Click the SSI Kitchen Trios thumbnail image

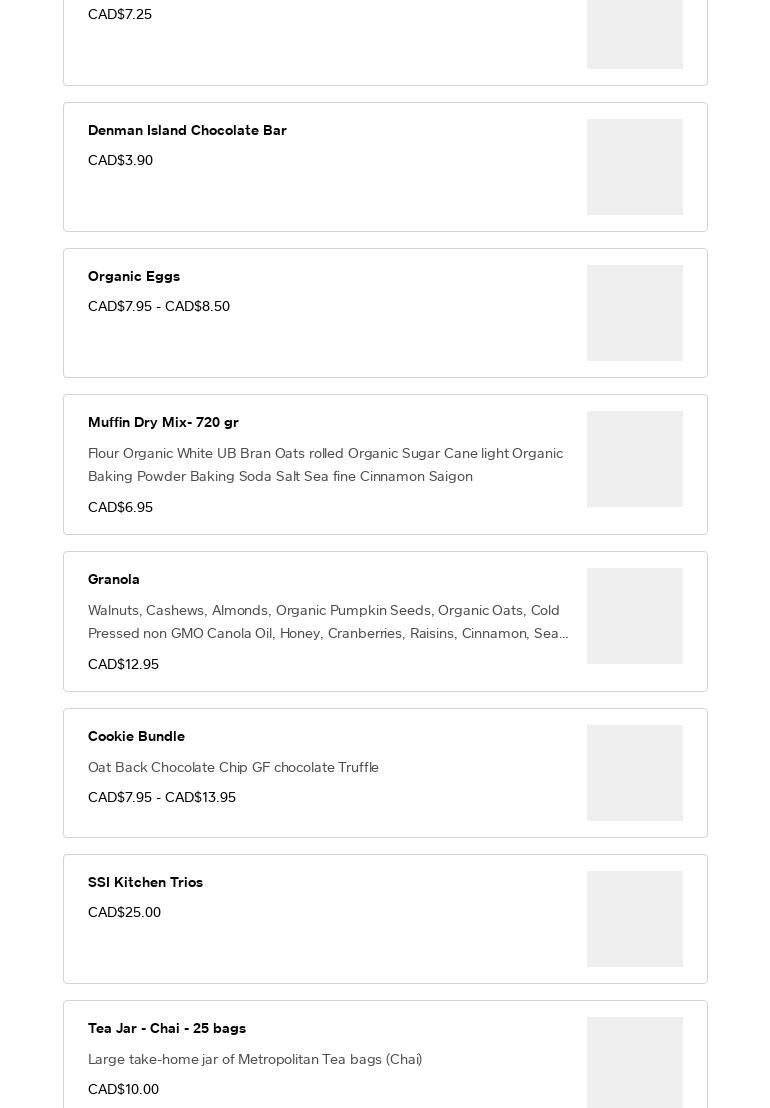pyautogui.click(x=634, y=919)
